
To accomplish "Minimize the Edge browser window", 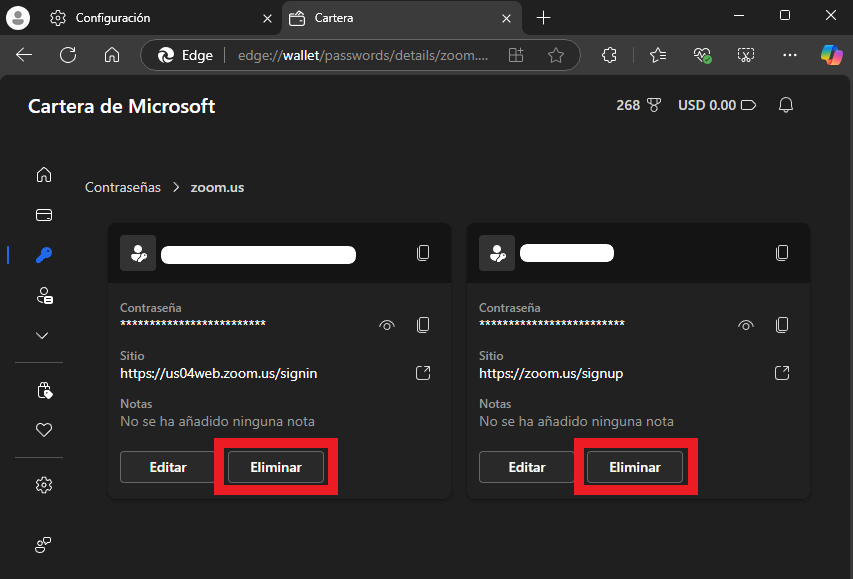I will 739,16.
